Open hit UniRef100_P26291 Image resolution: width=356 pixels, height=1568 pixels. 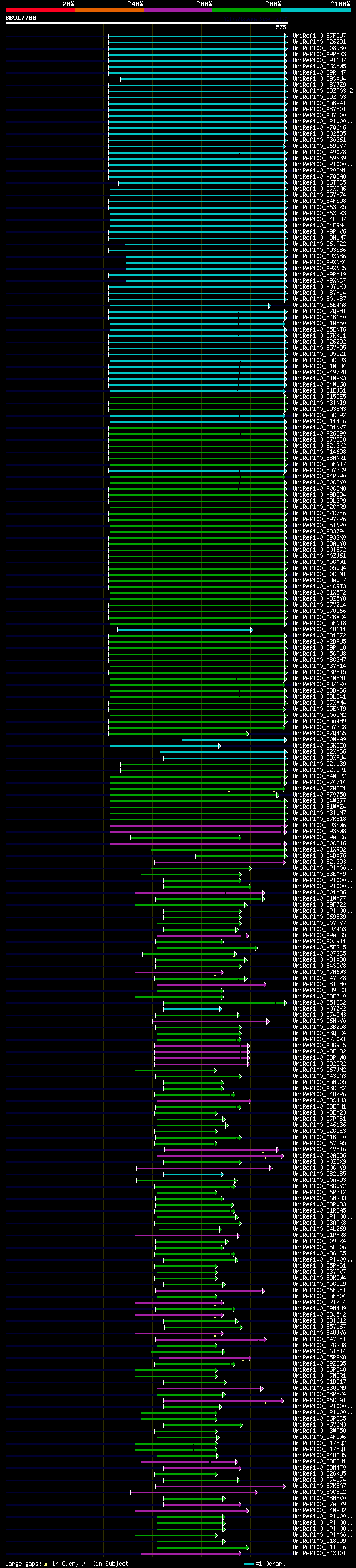click(319, 42)
